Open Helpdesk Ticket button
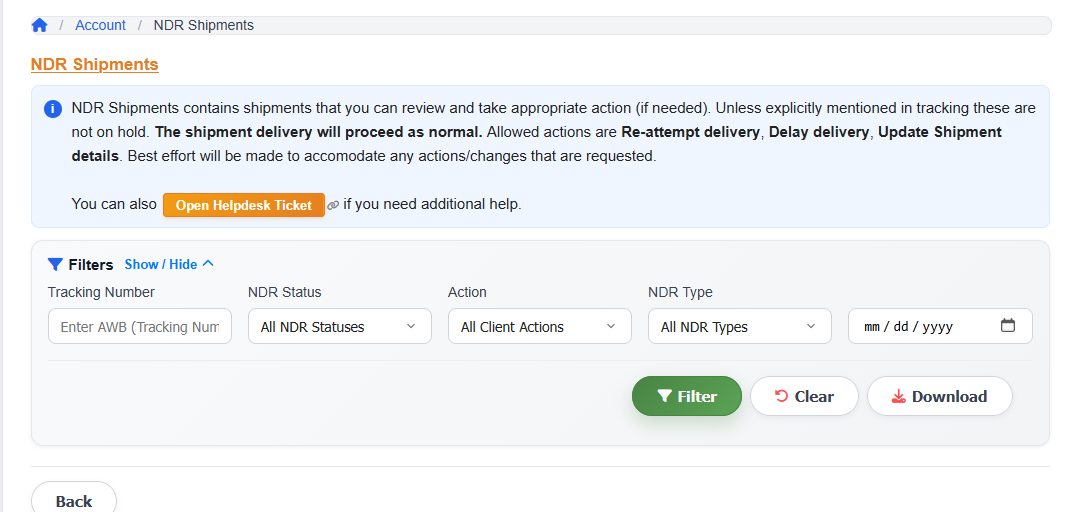1069x512 pixels. click(x=243, y=205)
